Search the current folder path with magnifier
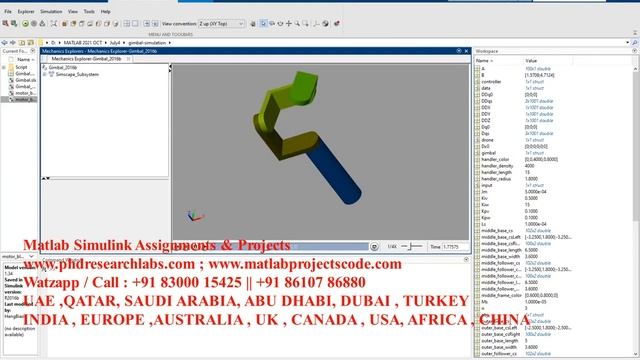Screen dimensions: 640x360 coord(634,42)
